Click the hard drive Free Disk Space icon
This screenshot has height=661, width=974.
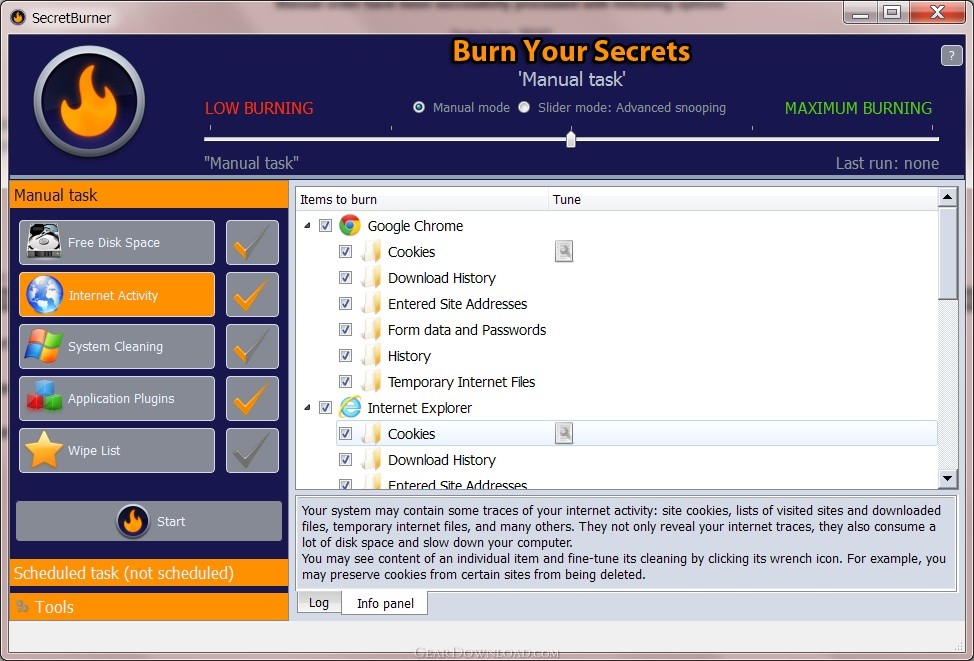coord(43,242)
